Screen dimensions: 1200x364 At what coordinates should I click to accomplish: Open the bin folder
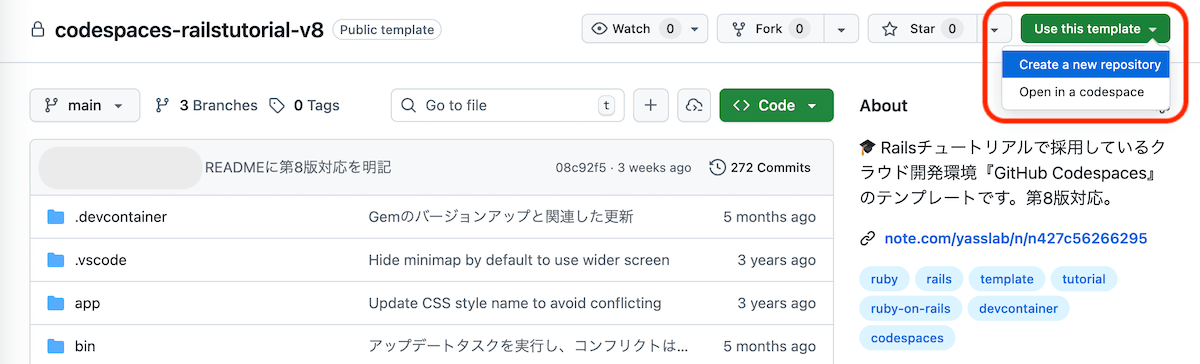tap(85, 346)
